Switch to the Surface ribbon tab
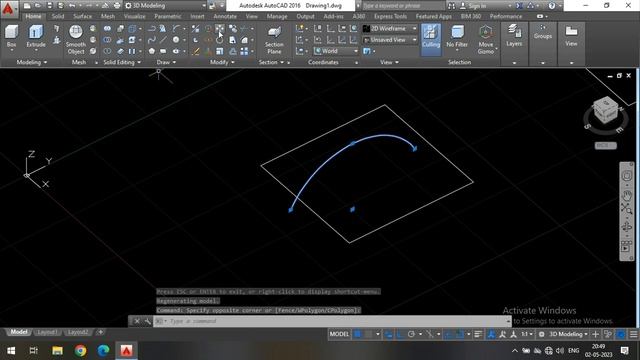 82,16
